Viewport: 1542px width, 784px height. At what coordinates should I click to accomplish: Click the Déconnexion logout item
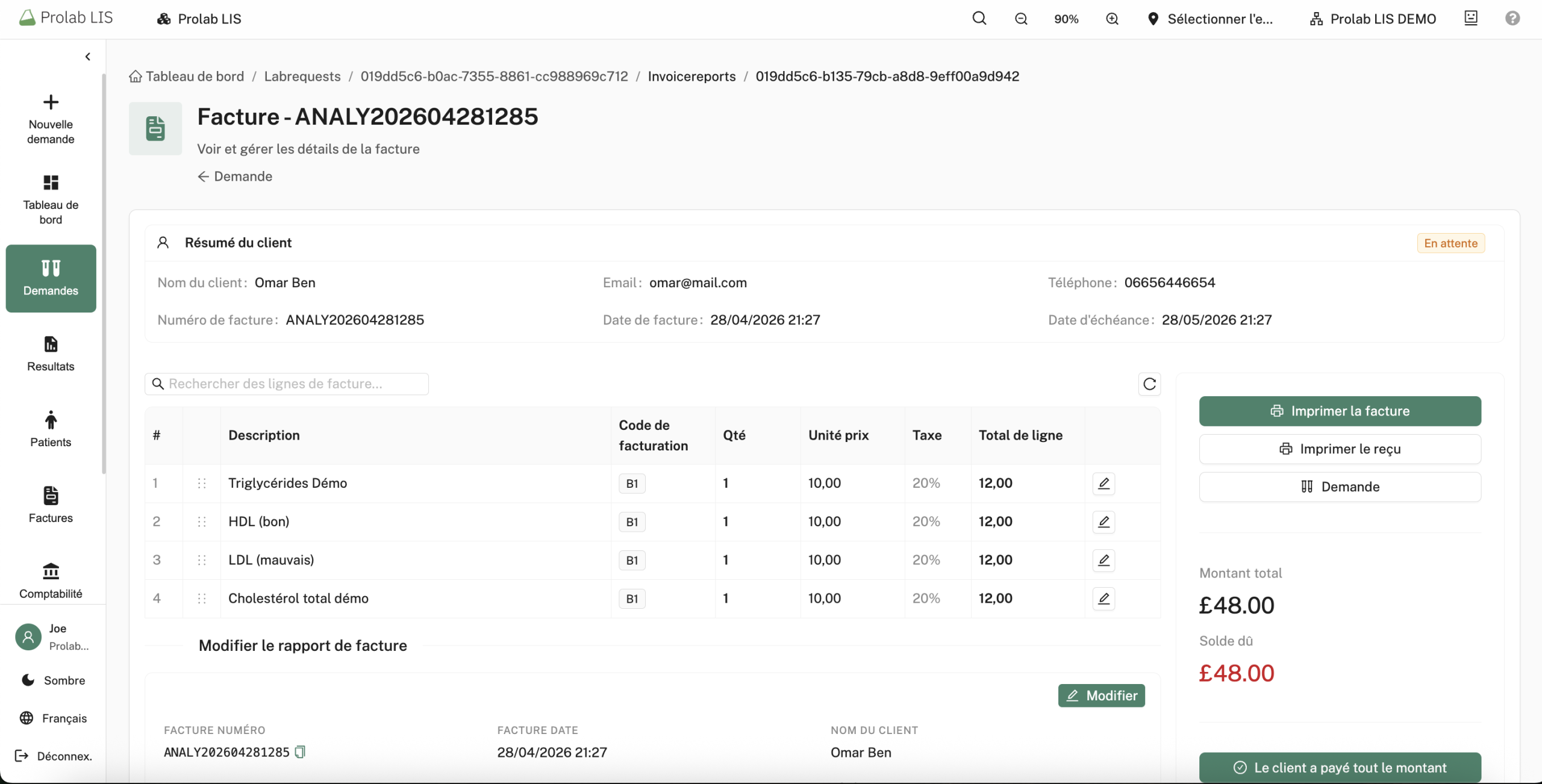point(53,756)
